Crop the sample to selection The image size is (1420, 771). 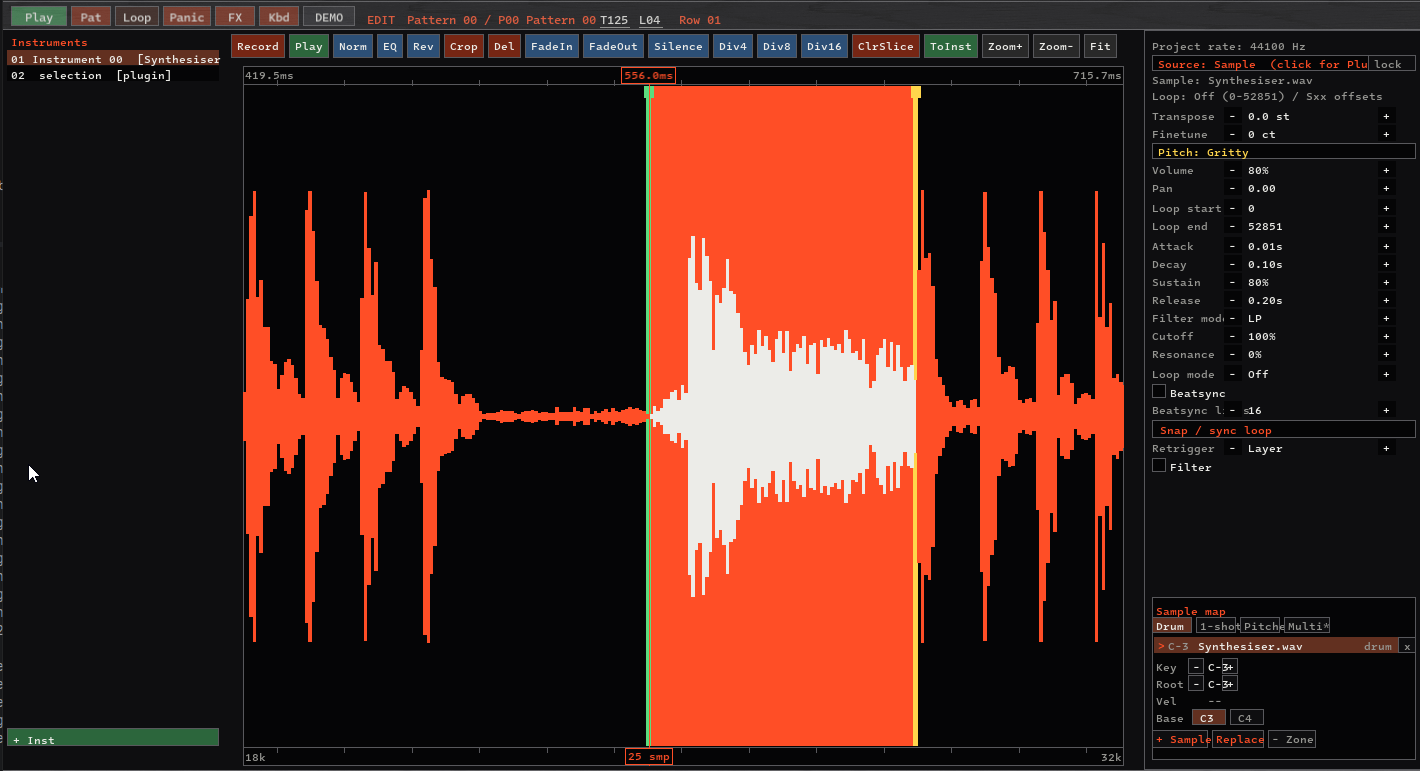coord(464,46)
